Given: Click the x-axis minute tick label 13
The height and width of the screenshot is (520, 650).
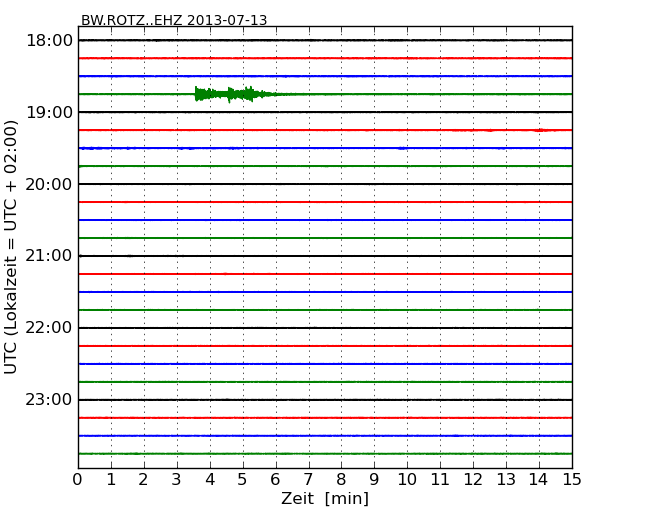Looking at the screenshot, I should [506, 480].
